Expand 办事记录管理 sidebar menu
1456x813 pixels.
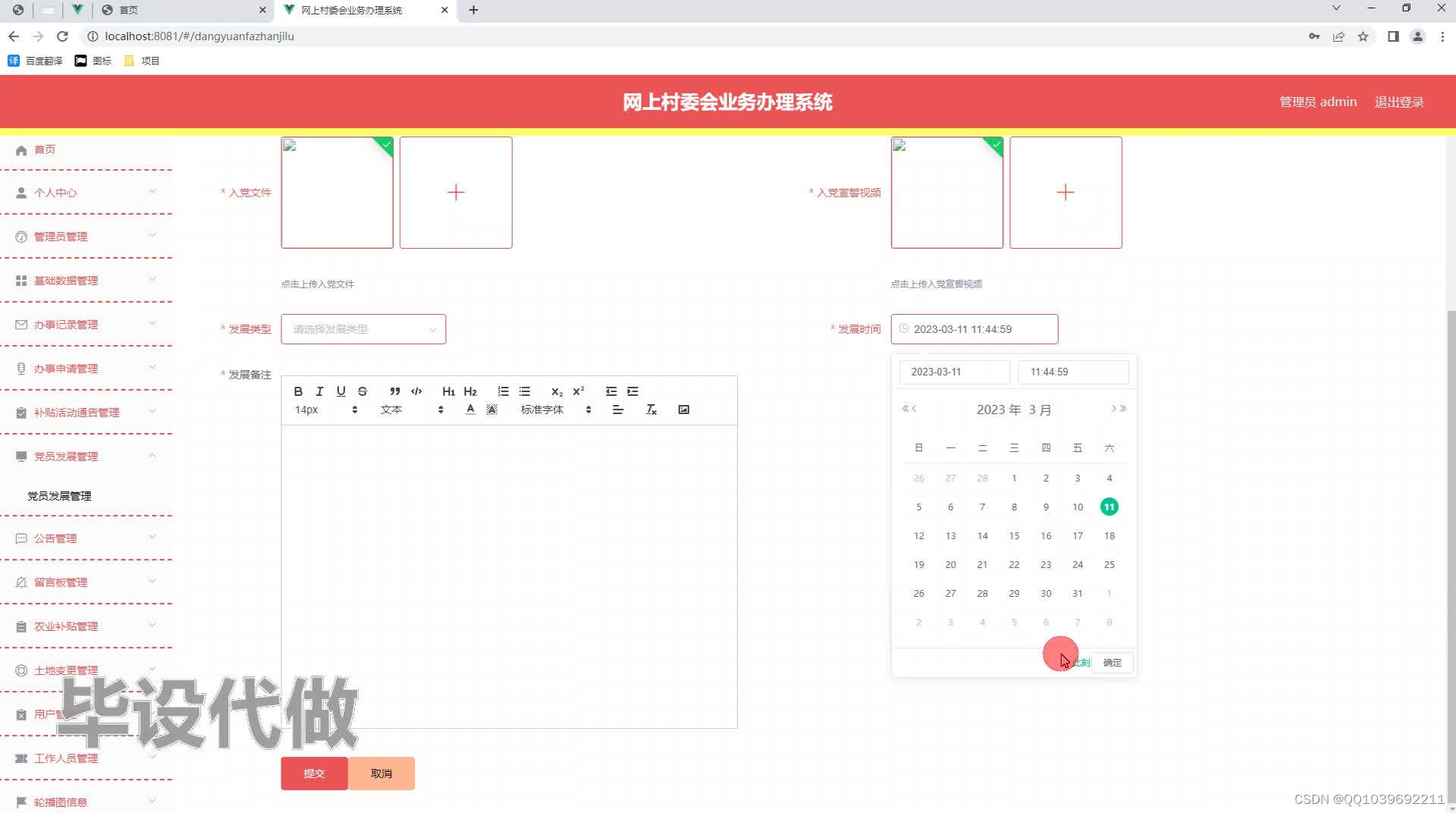86,325
